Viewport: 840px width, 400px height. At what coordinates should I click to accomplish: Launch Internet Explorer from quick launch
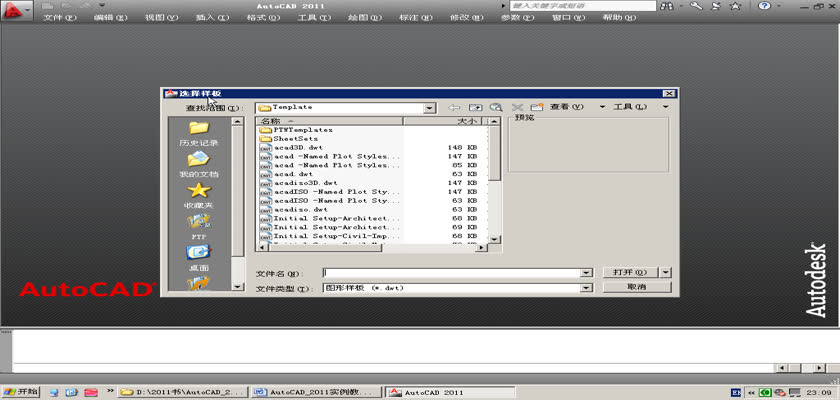click(72, 393)
